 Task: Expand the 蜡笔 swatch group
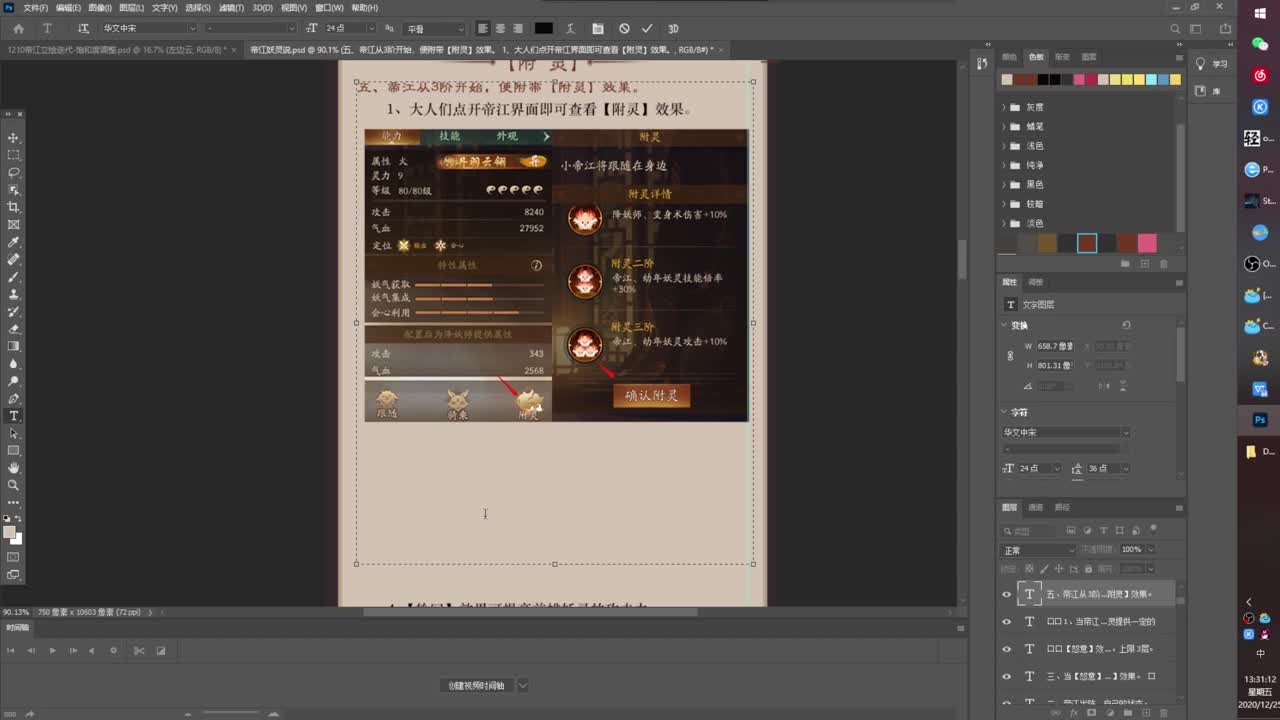(x=1004, y=127)
